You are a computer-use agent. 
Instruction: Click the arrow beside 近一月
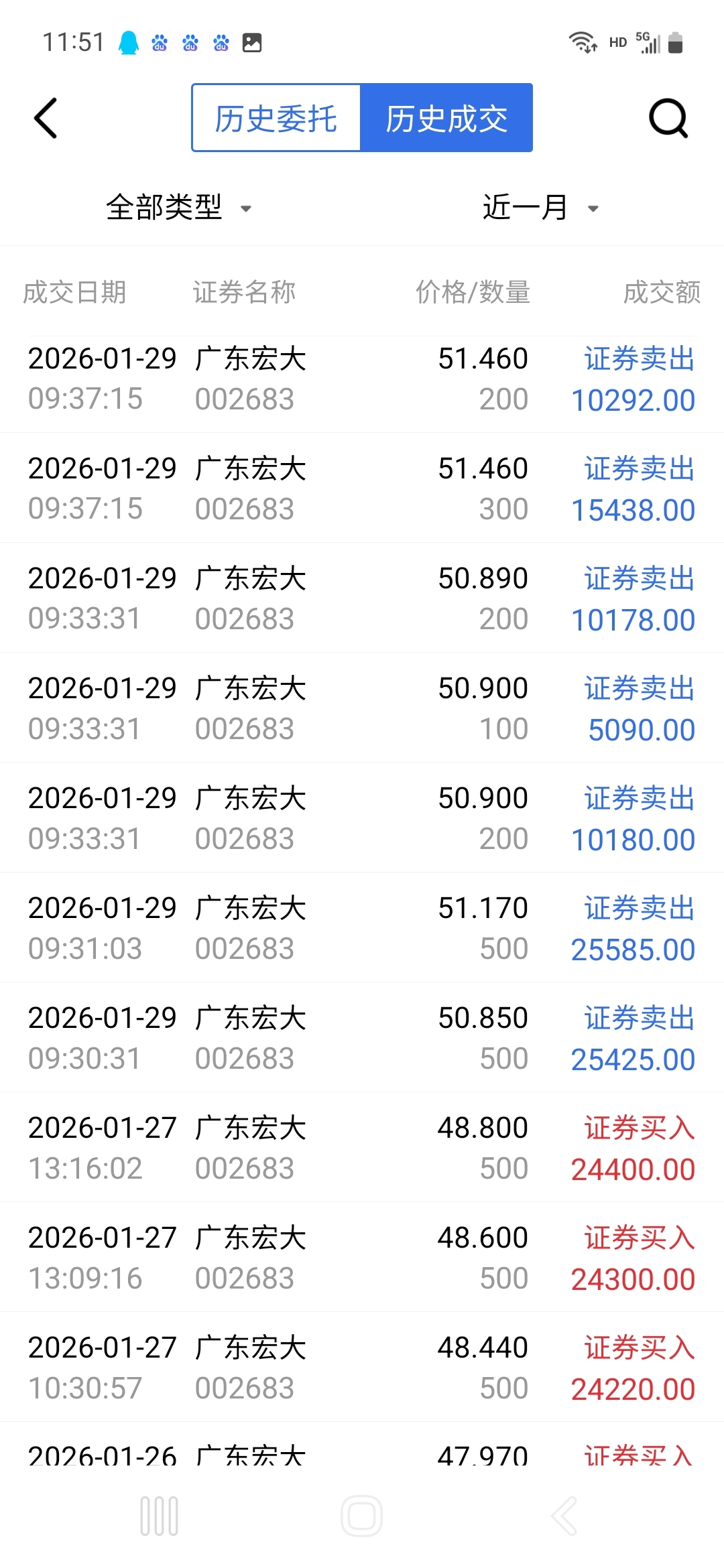click(x=593, y=208)
